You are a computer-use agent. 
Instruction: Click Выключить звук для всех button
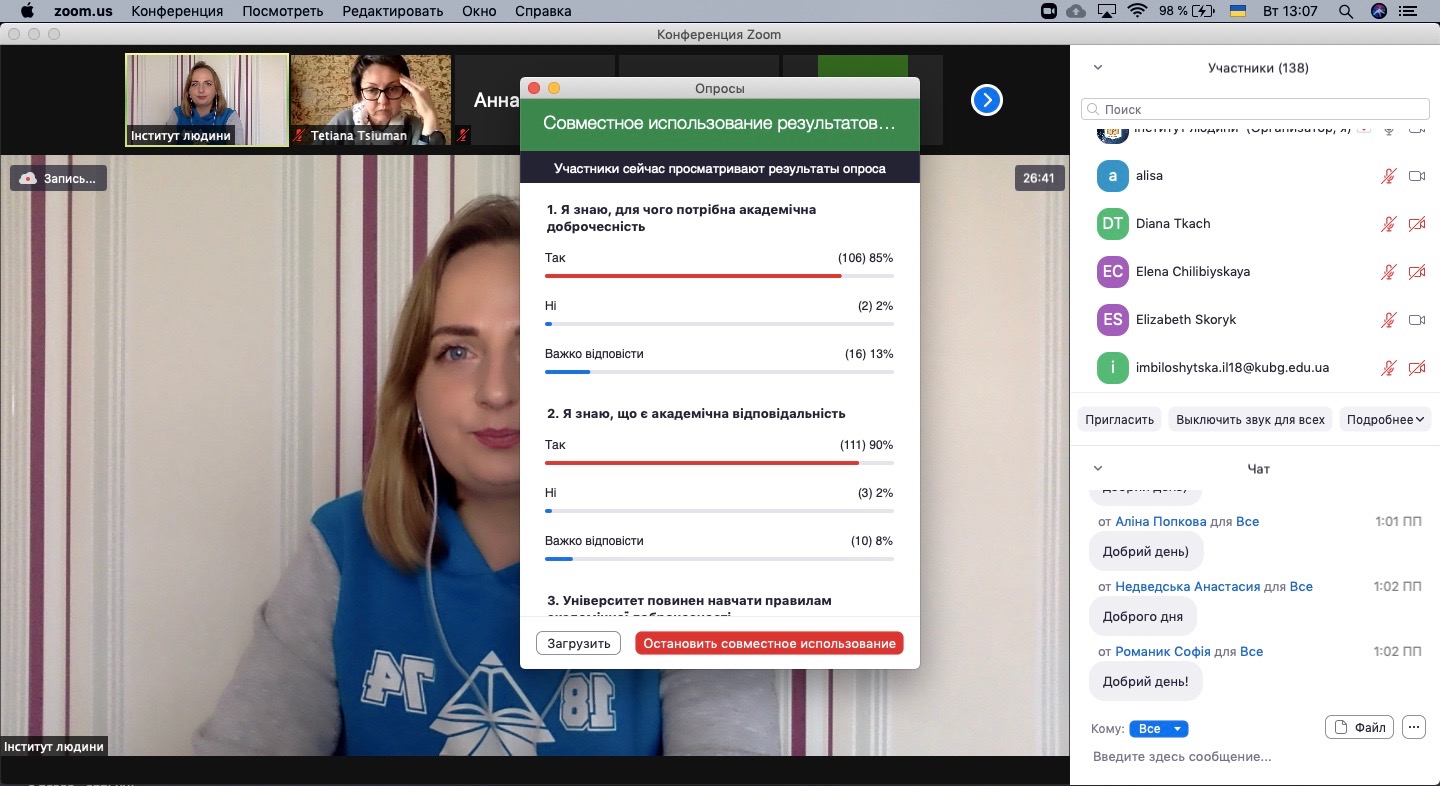(1250, 420)
